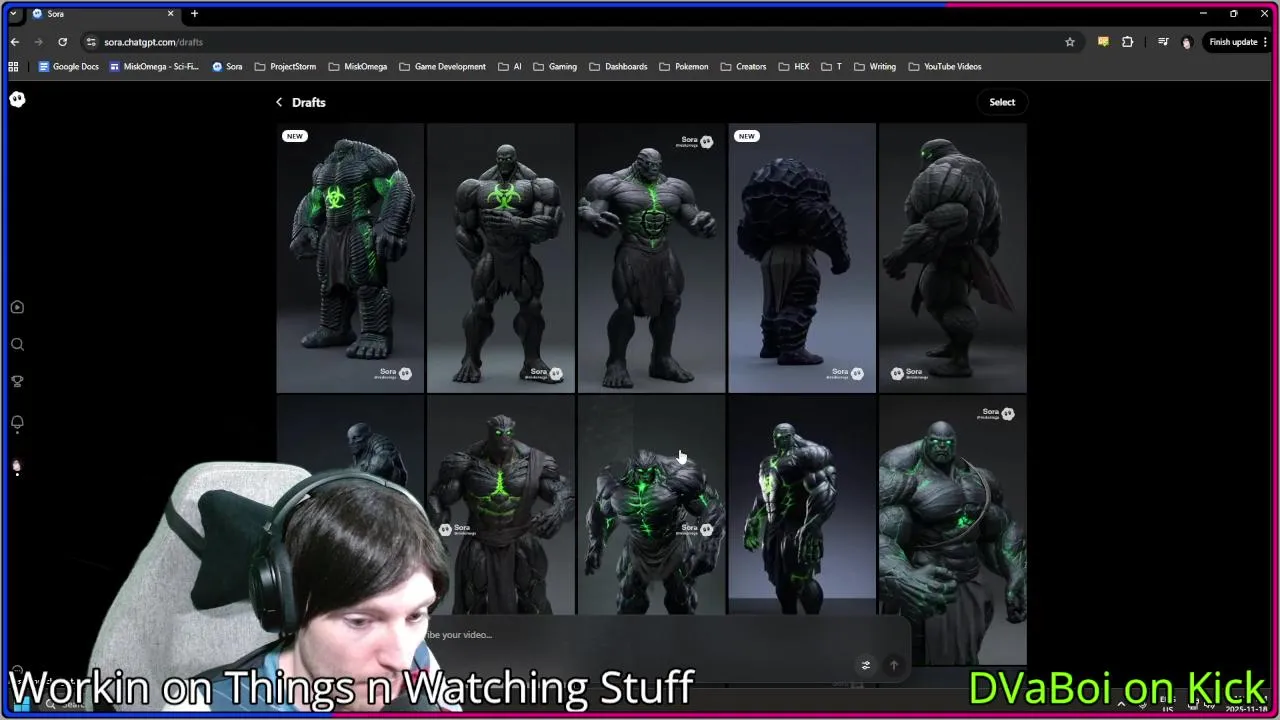Reload the Sora page

click(x=63, y=42)
